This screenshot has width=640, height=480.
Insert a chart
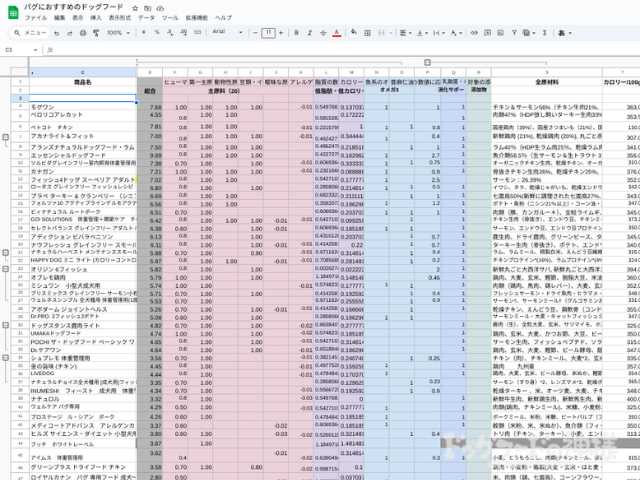point(500,33)
